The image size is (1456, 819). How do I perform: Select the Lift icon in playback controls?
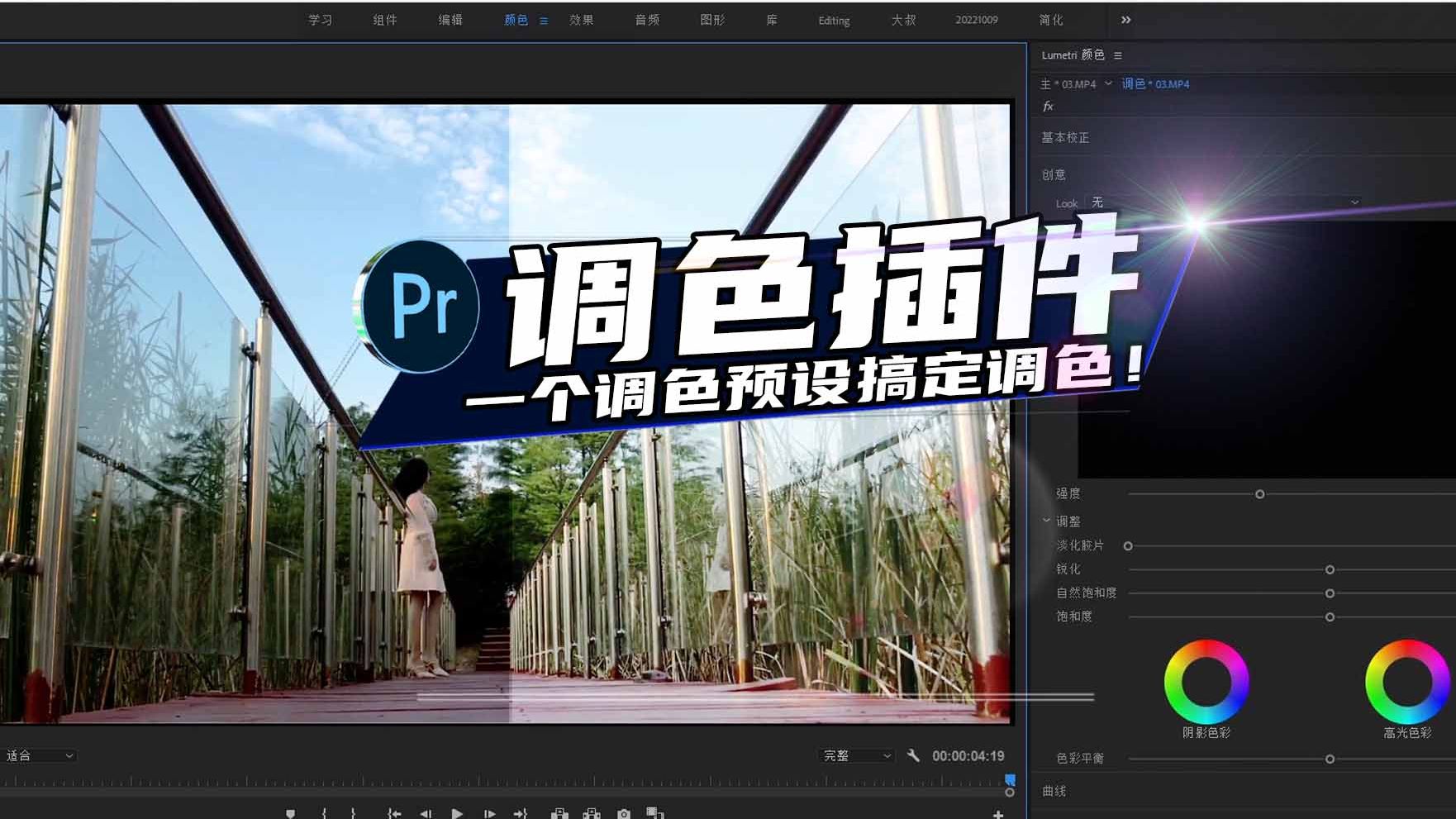(x=560, y=812)
